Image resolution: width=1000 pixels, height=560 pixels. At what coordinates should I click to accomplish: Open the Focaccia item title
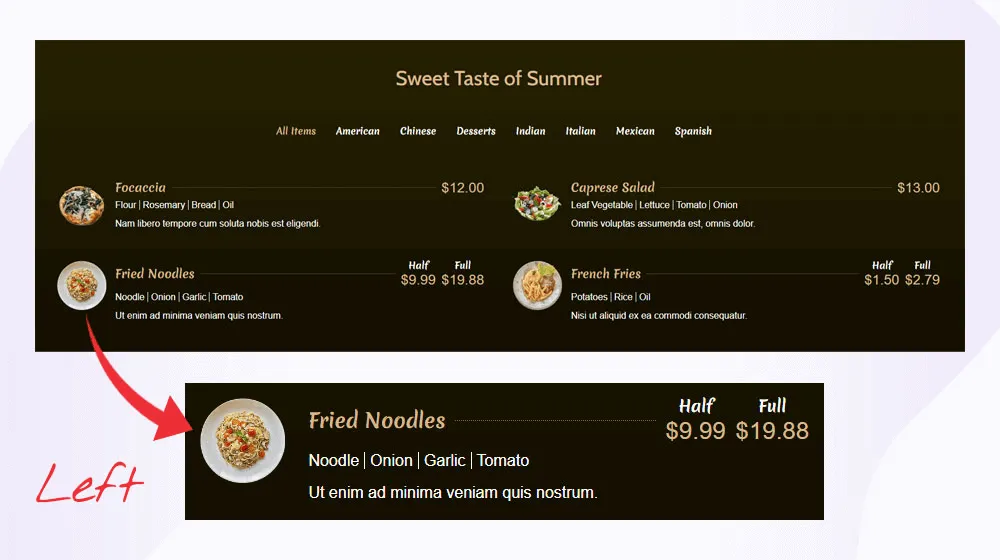coord(140,187)
